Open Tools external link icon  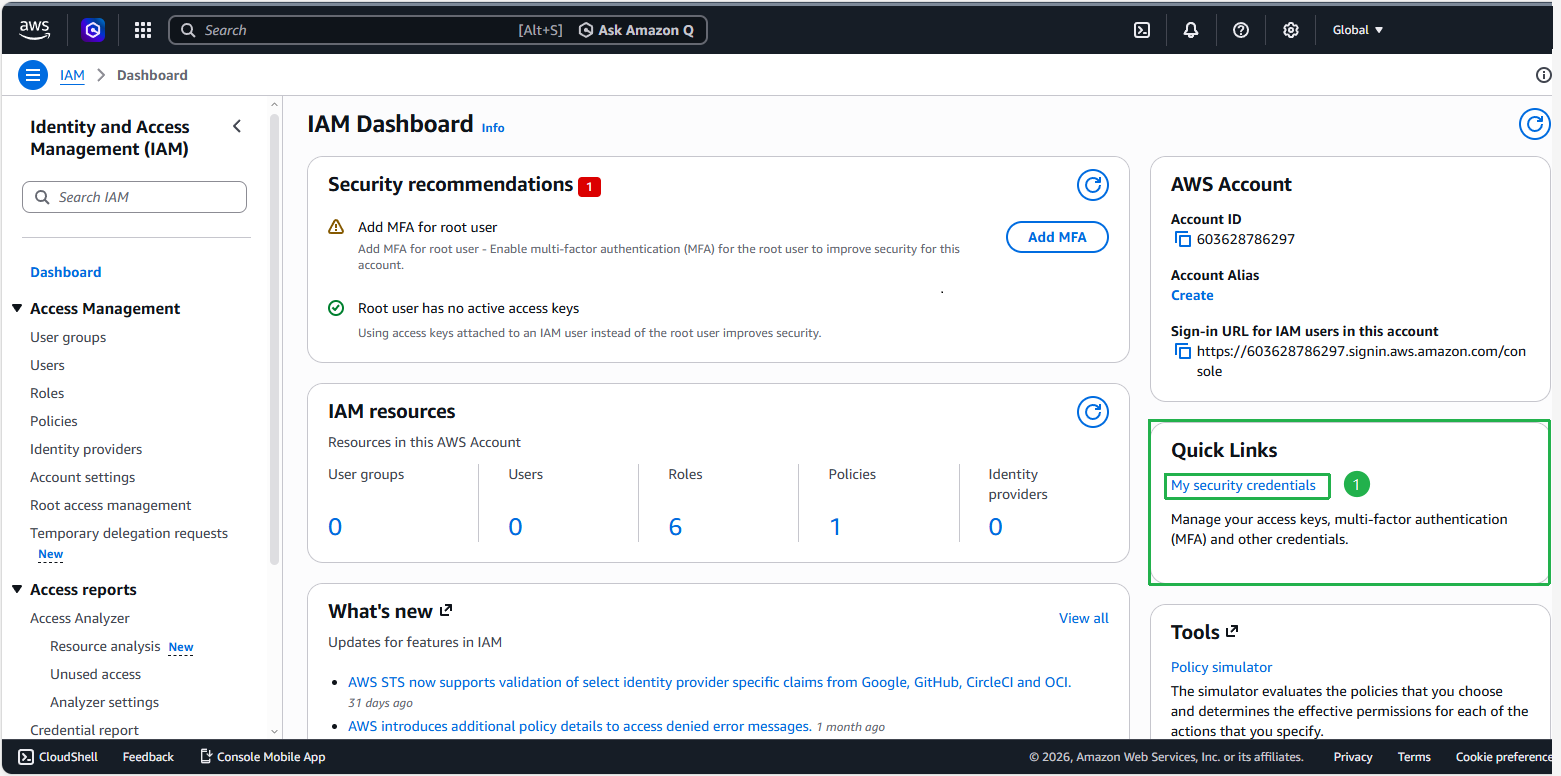coord(1232,631)
